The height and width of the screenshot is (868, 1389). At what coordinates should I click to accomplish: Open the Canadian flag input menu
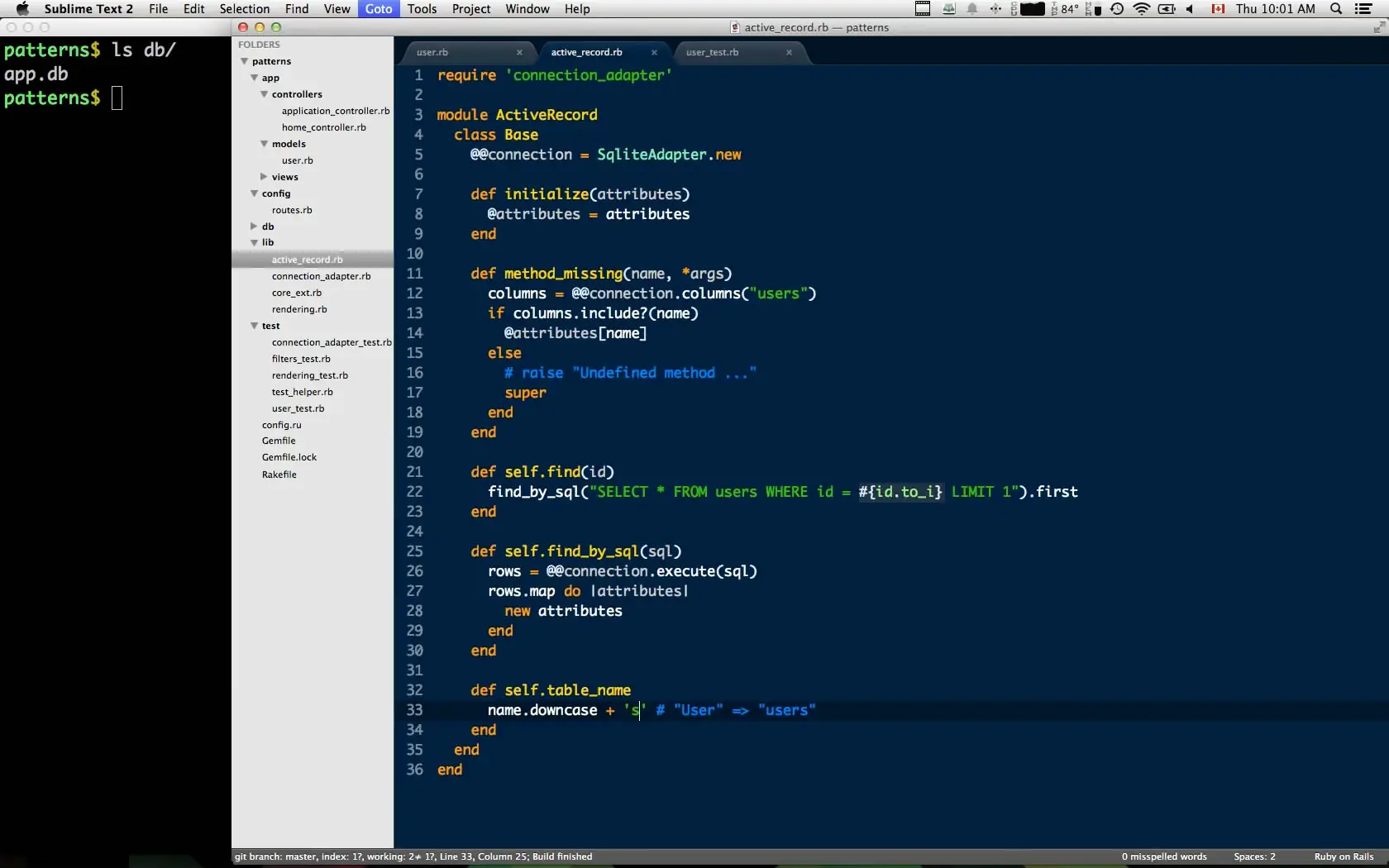coord(1218,9)
